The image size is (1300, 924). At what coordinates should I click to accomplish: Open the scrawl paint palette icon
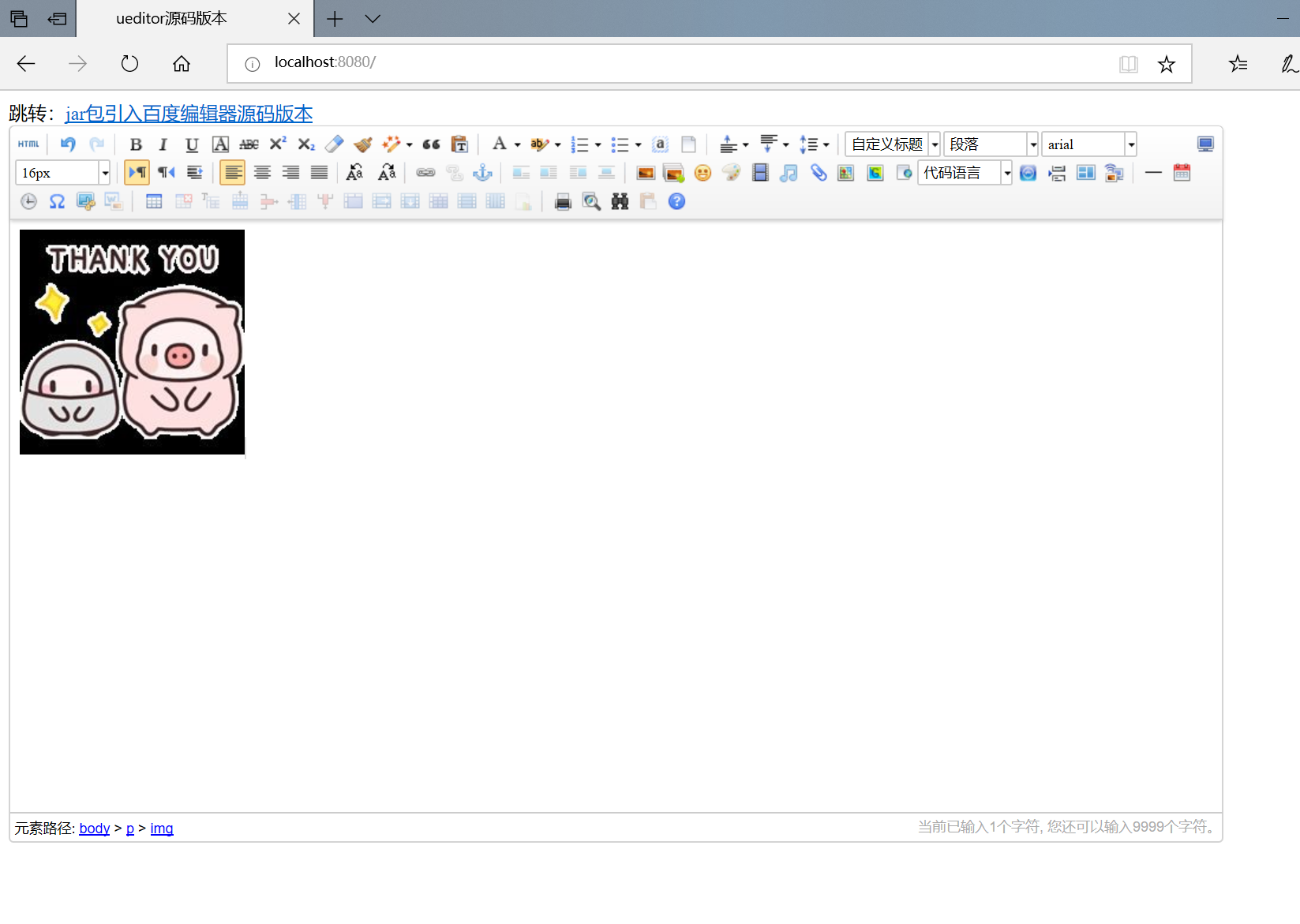731,173
